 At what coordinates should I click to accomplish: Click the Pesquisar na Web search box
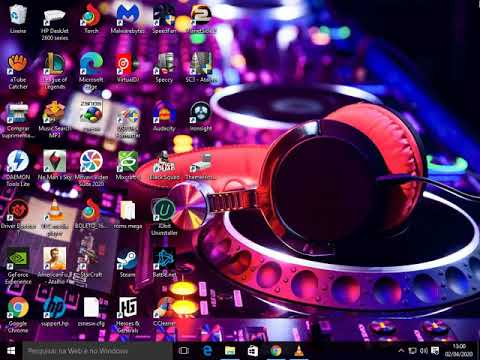pos(97,351)
